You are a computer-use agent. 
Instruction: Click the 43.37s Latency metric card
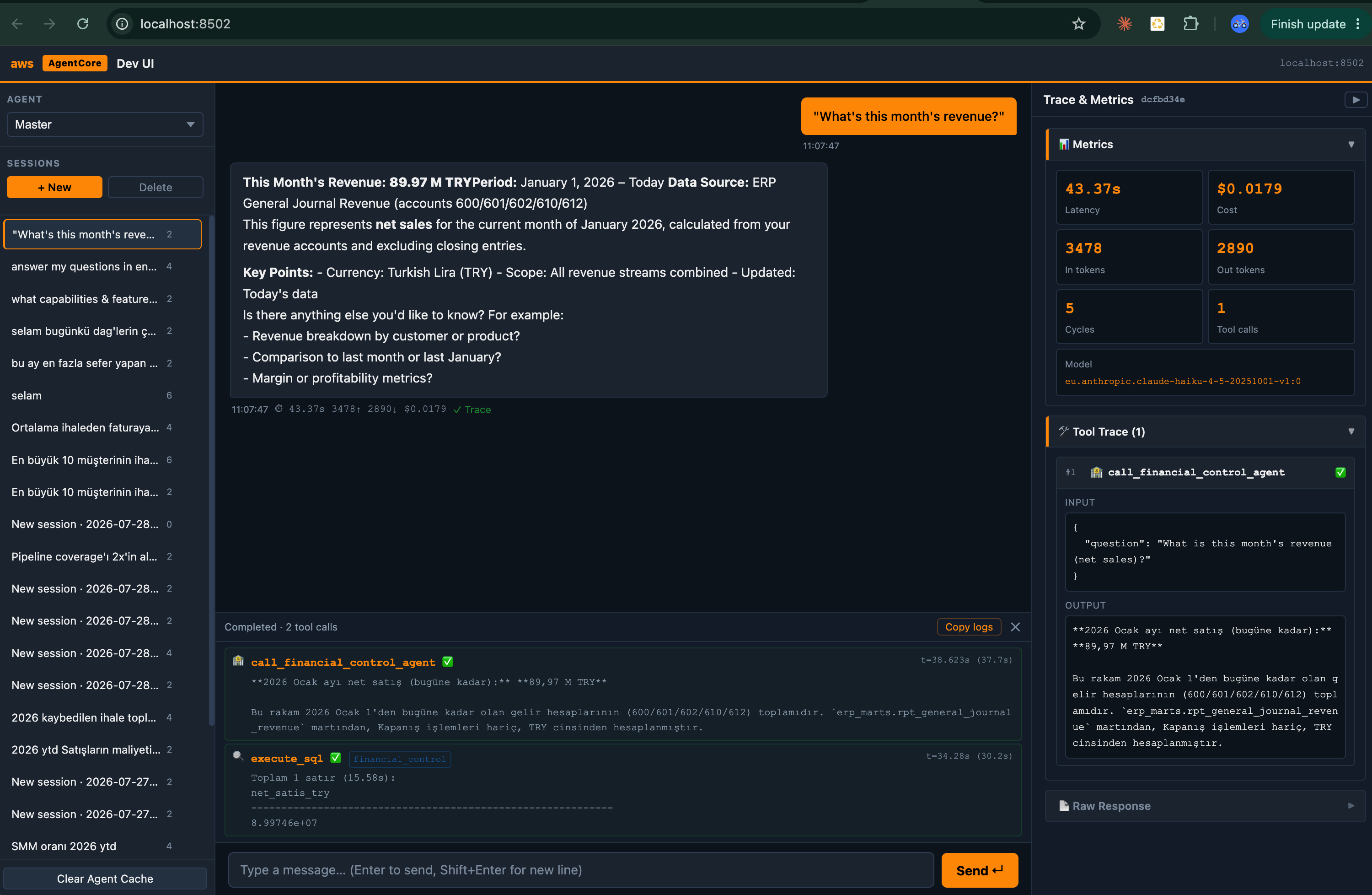(x=1129, y=197)
